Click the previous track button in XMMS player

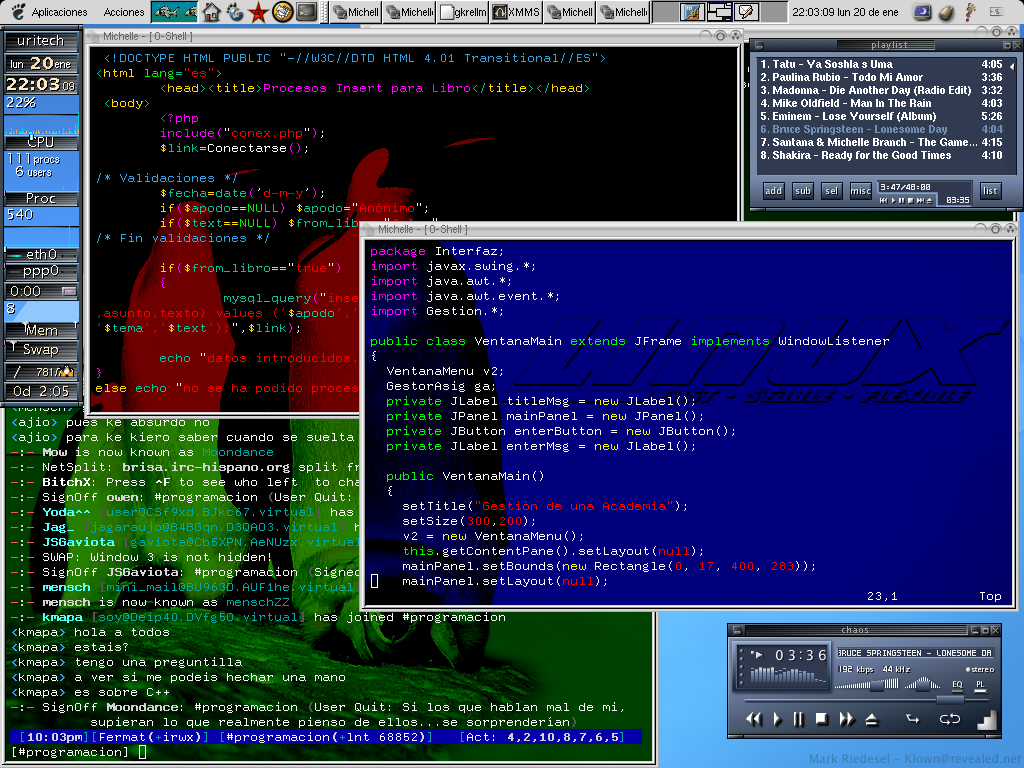click(x=754, y=719)
